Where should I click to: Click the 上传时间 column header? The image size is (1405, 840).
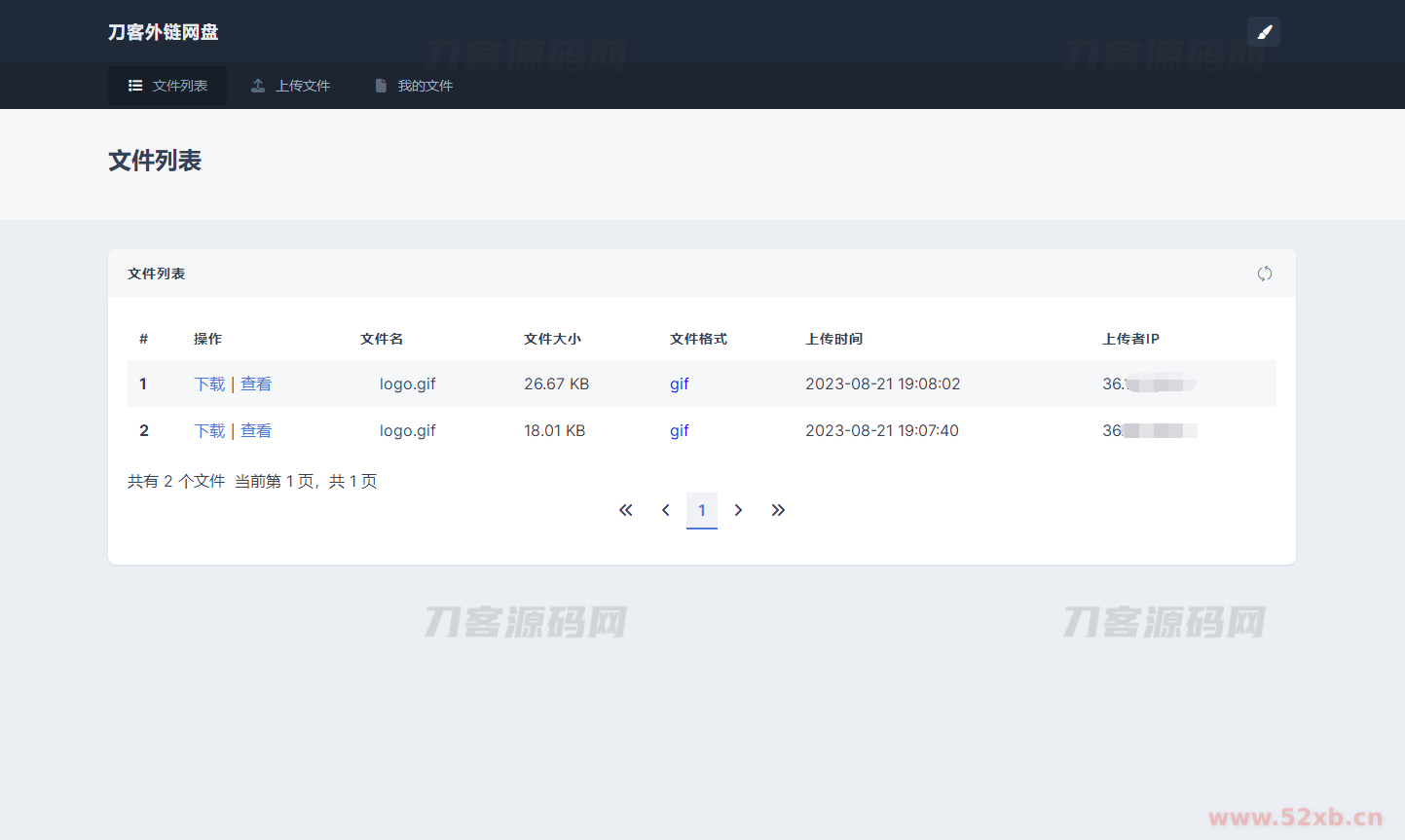pyautogui.click(x=833, y=339)
